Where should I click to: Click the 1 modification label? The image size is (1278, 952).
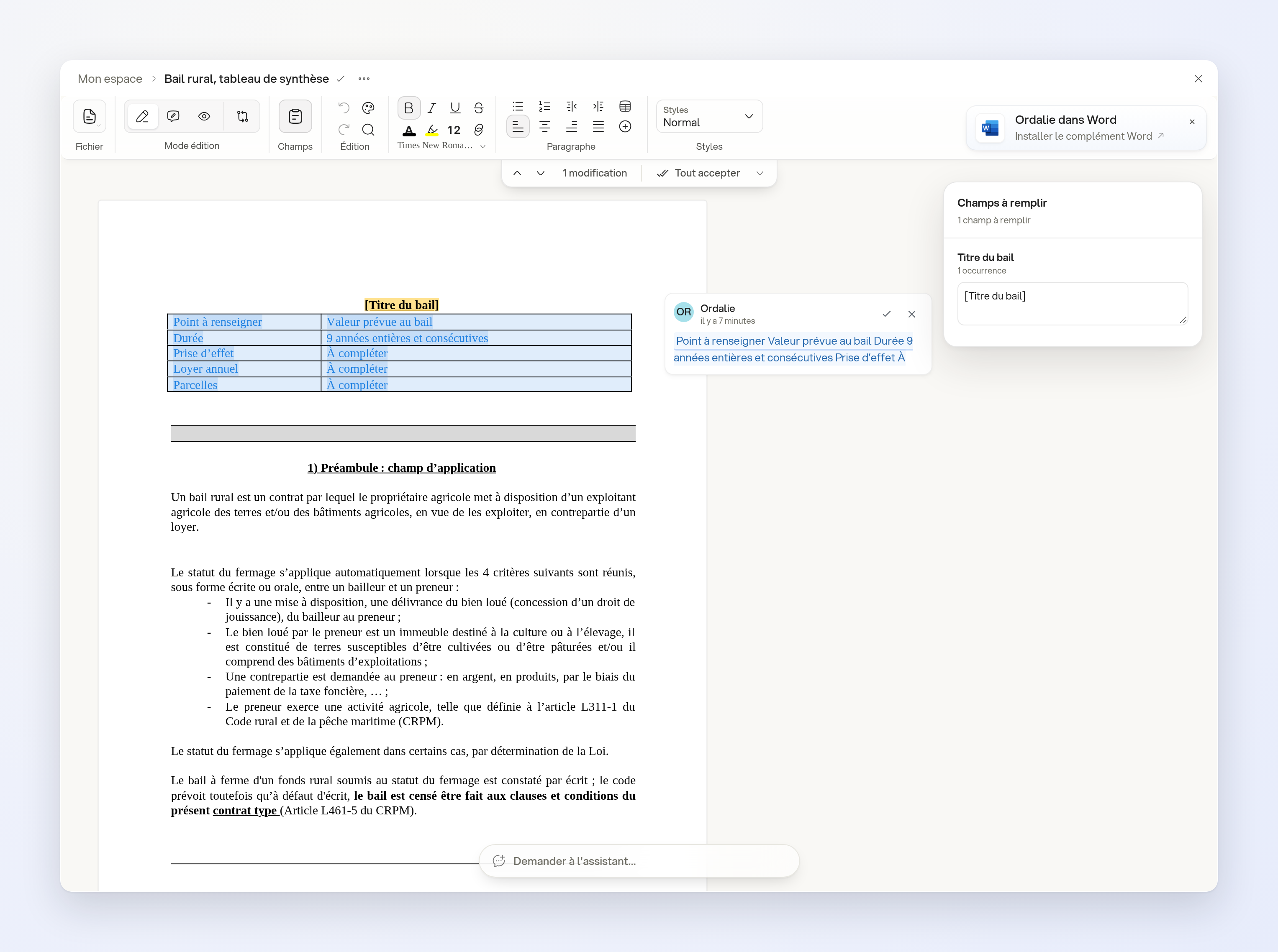click(x=594, y=174)
